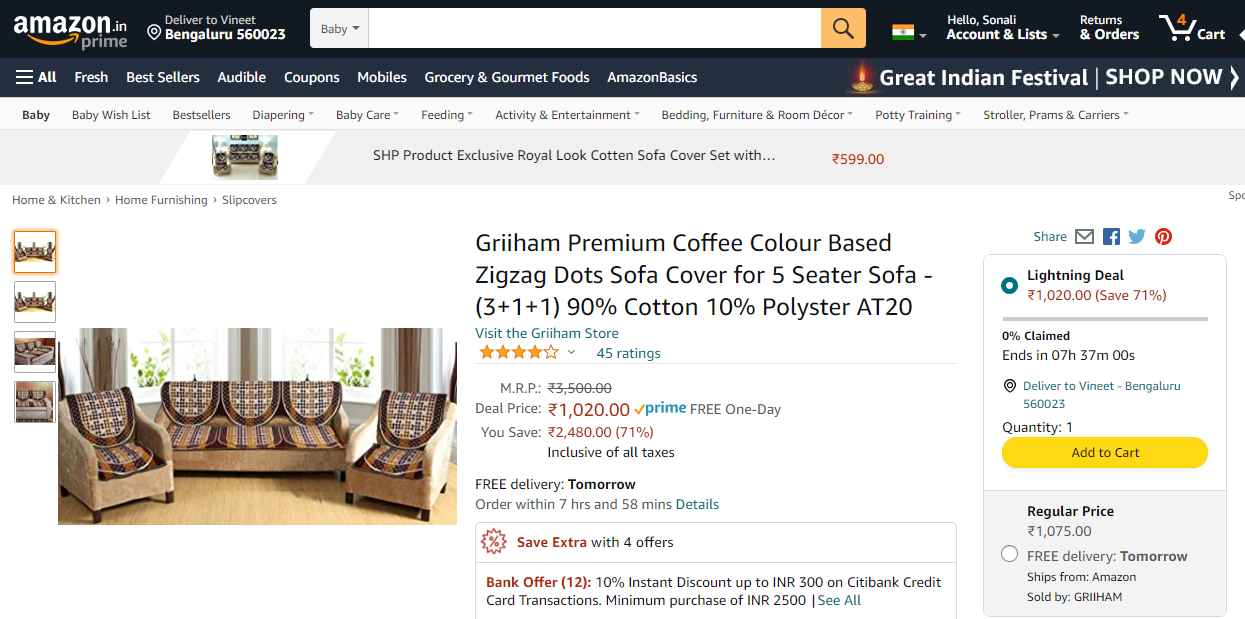
Task: Open the India flag language selector
Action: (908, 33)
